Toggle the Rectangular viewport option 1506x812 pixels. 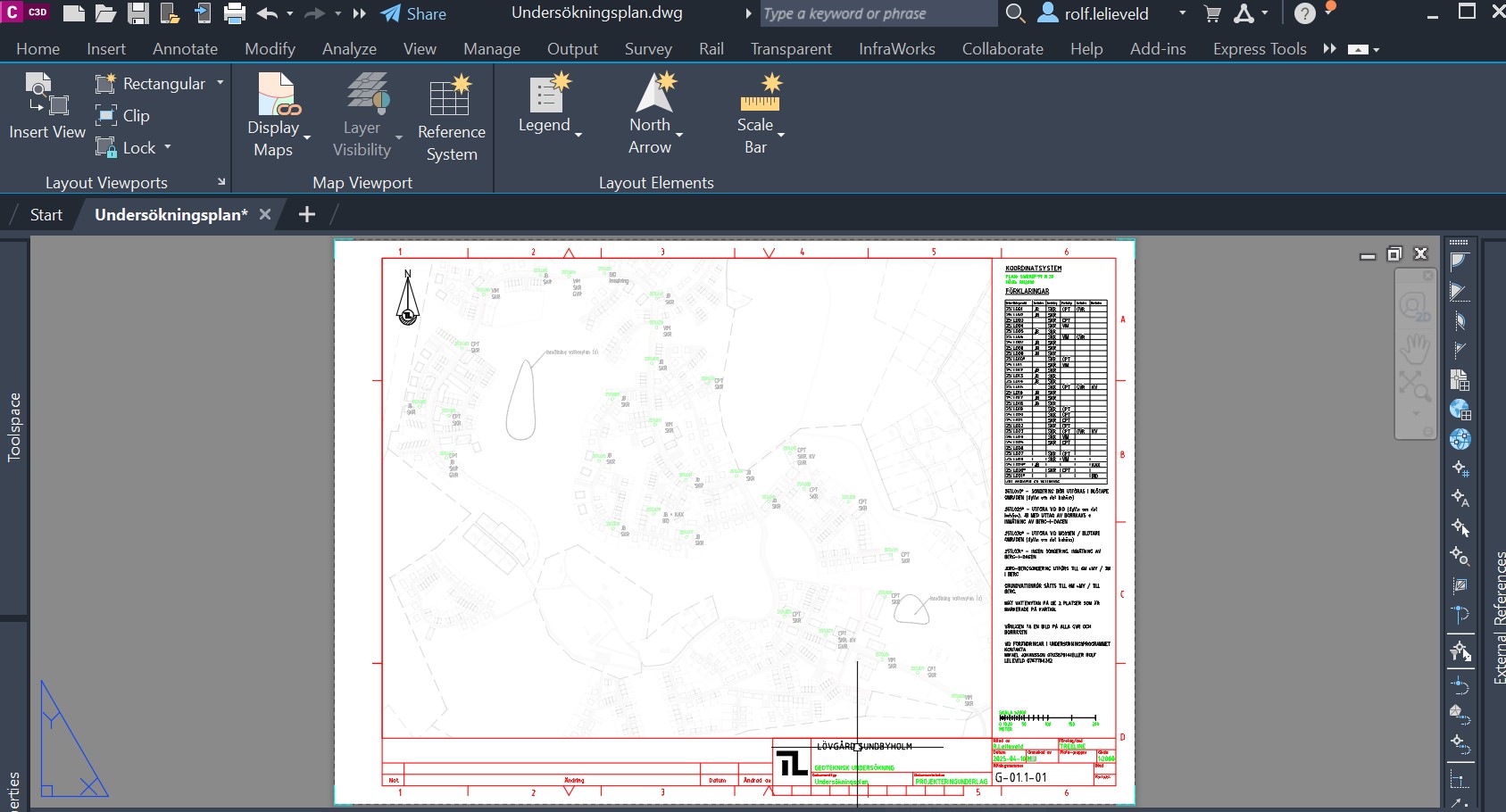coord(161,83)
